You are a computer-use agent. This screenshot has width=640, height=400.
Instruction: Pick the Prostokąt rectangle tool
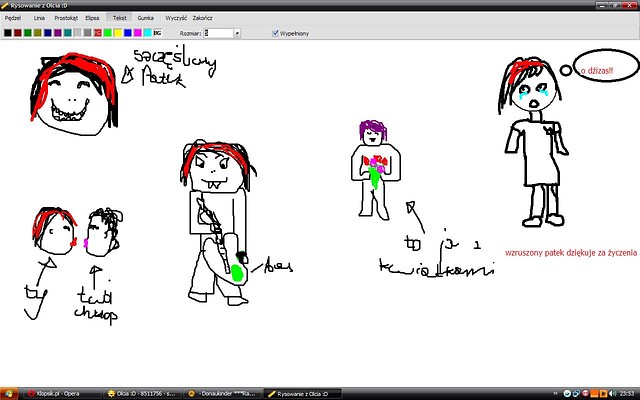(66, 18)
